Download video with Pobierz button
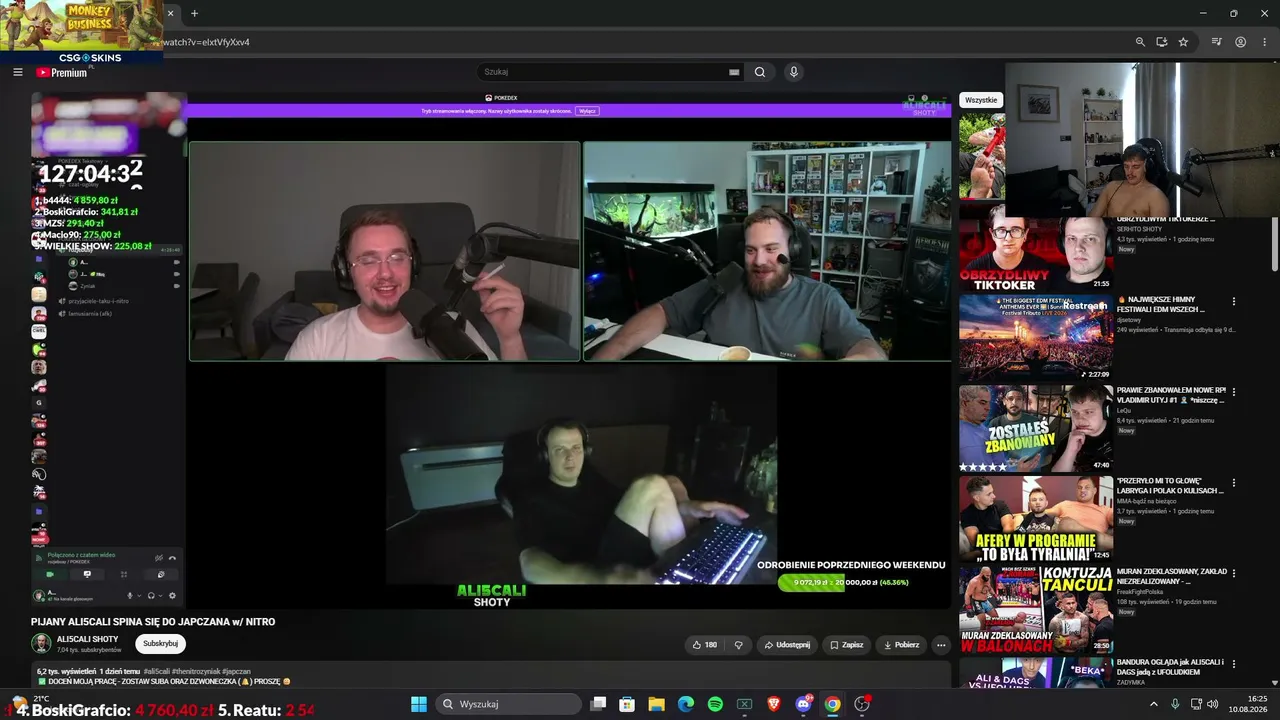Viewport: 1280px width, 720px height. pos(901,645)
